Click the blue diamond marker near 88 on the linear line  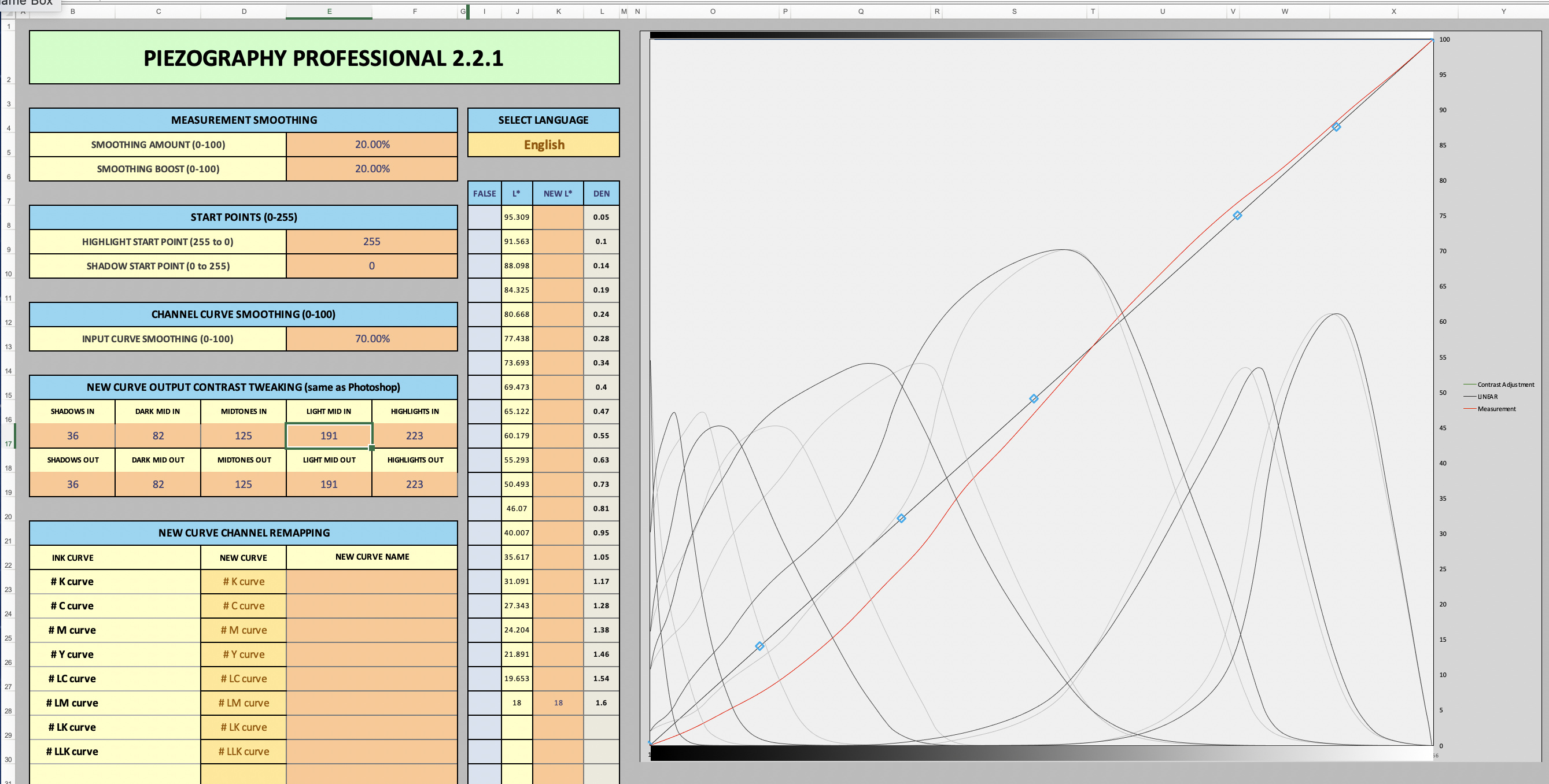[1336, 127]
